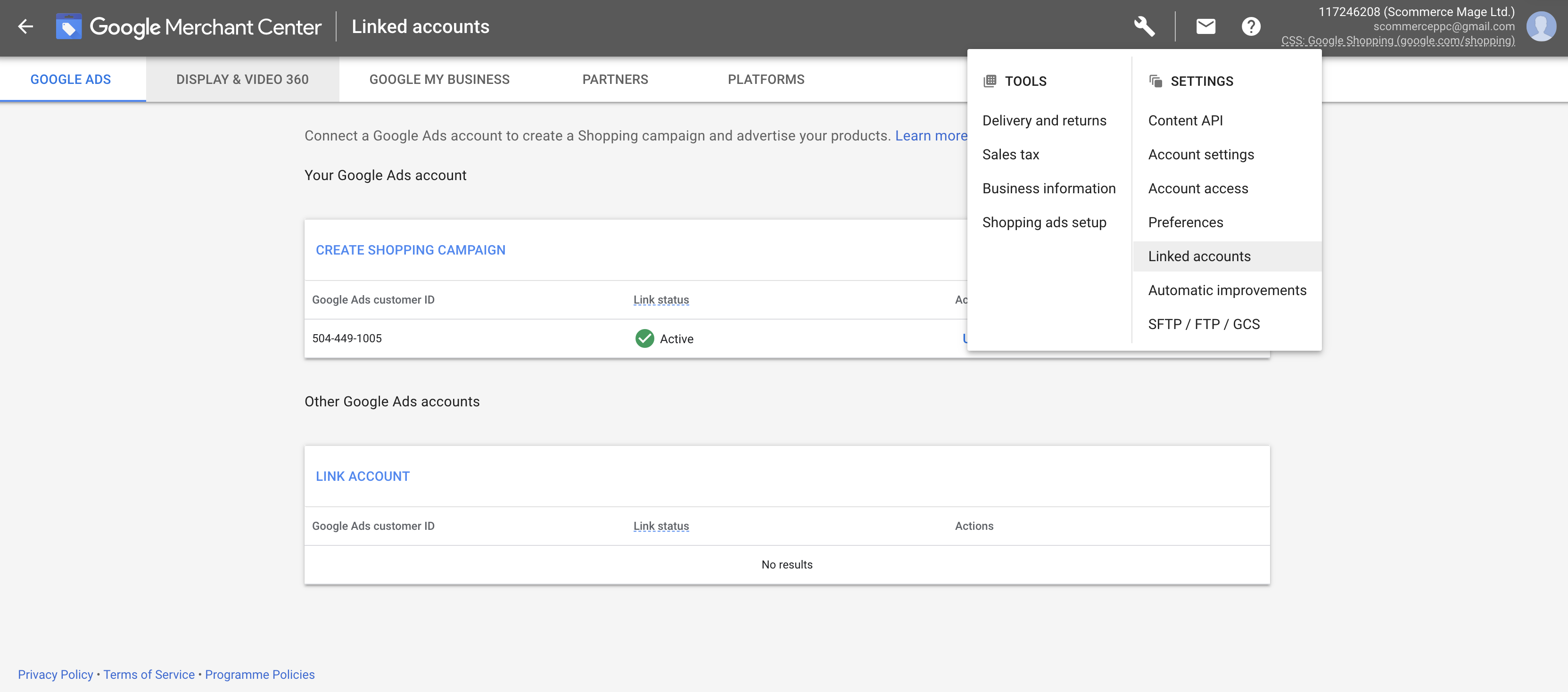
Task: Open Content API settings
Action: (1185, 121)
